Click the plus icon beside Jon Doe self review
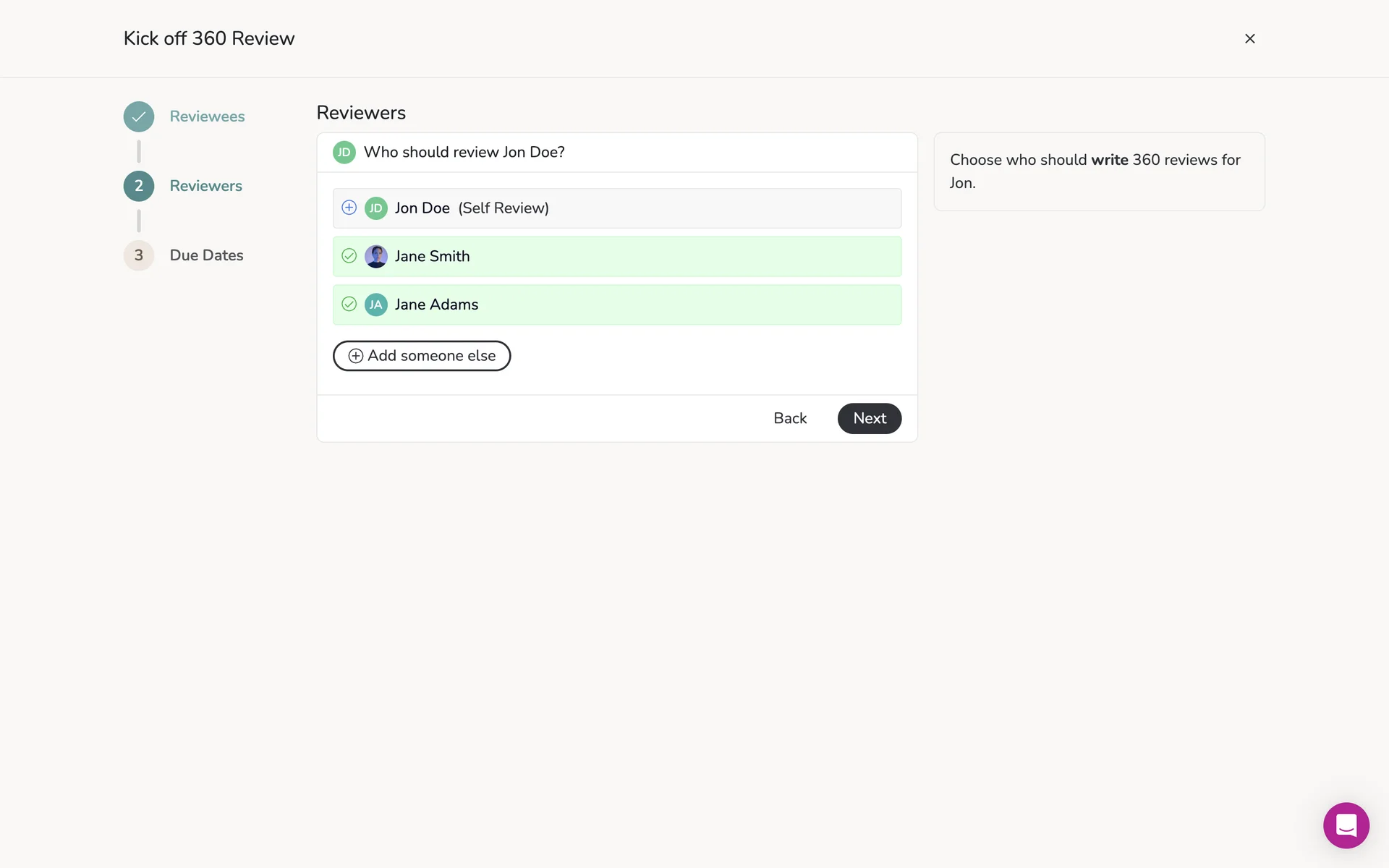Viewport: 1389px width, 868px height. point(349,208)
